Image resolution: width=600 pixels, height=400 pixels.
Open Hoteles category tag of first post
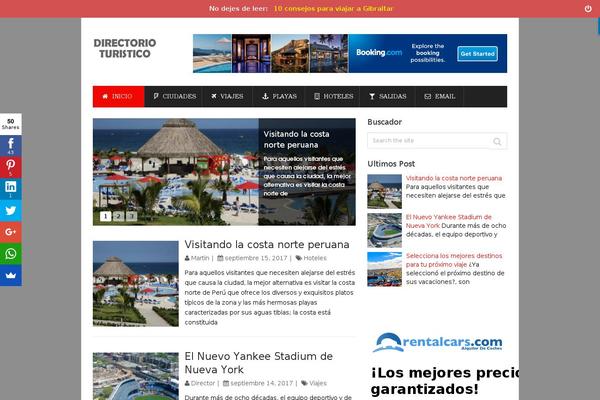pyautogui.click(x=315, y=258)
